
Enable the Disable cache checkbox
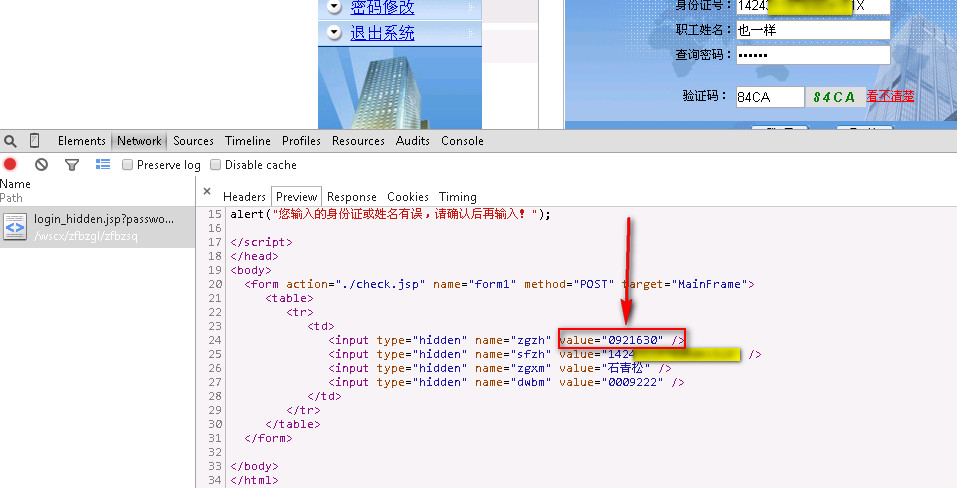tap(215, 165)
